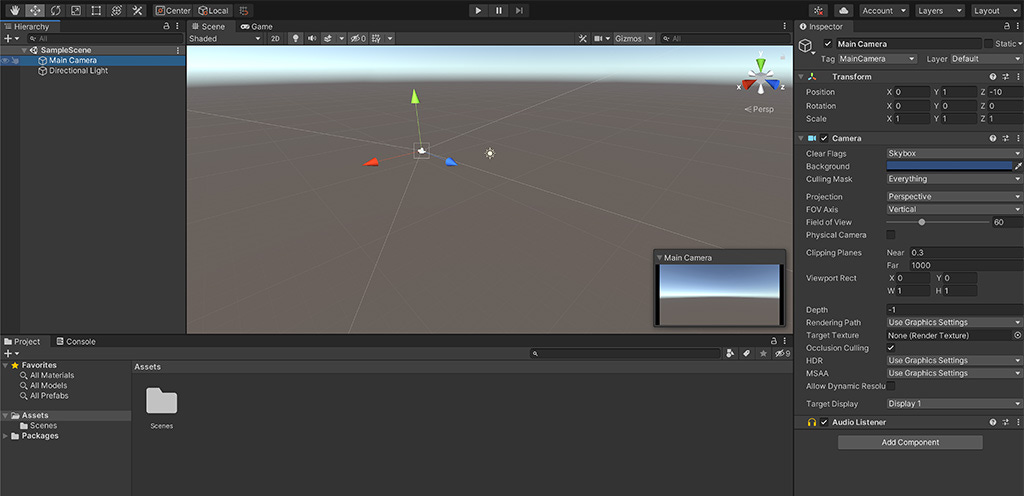Select the Hand tool in toolbar
1024x496 pixels.
[14, 10]
